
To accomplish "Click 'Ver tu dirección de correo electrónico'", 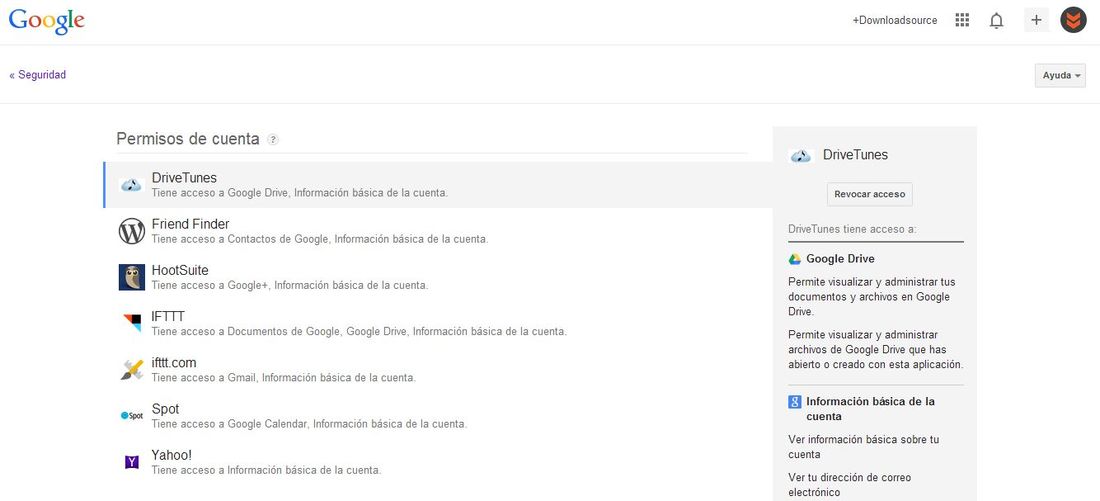I will coord(850,485).
